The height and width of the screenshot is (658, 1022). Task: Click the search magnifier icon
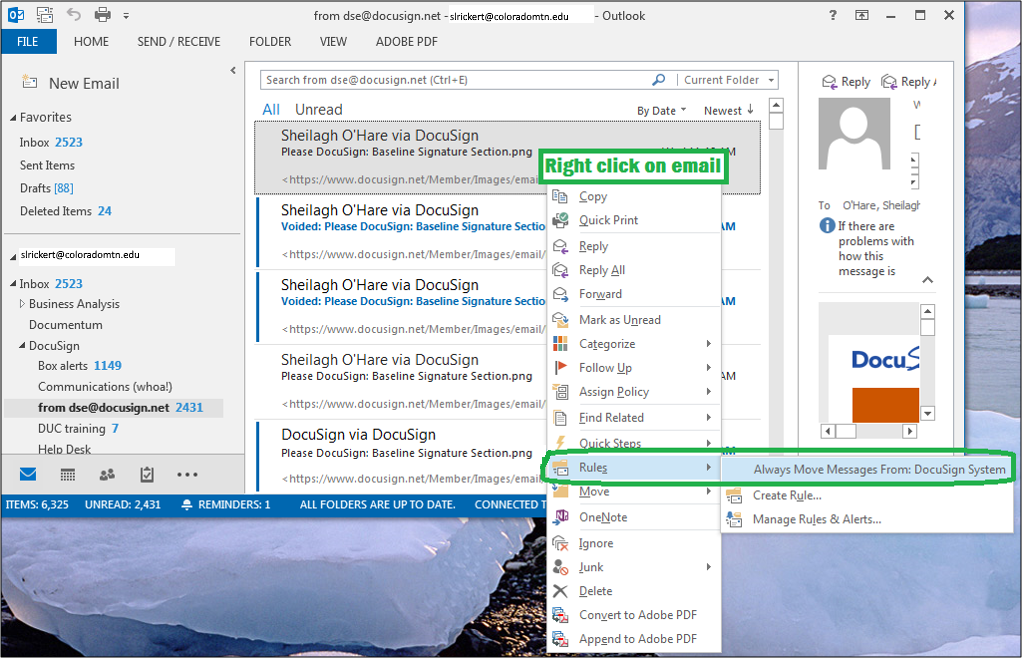click(x=659, y=79)
